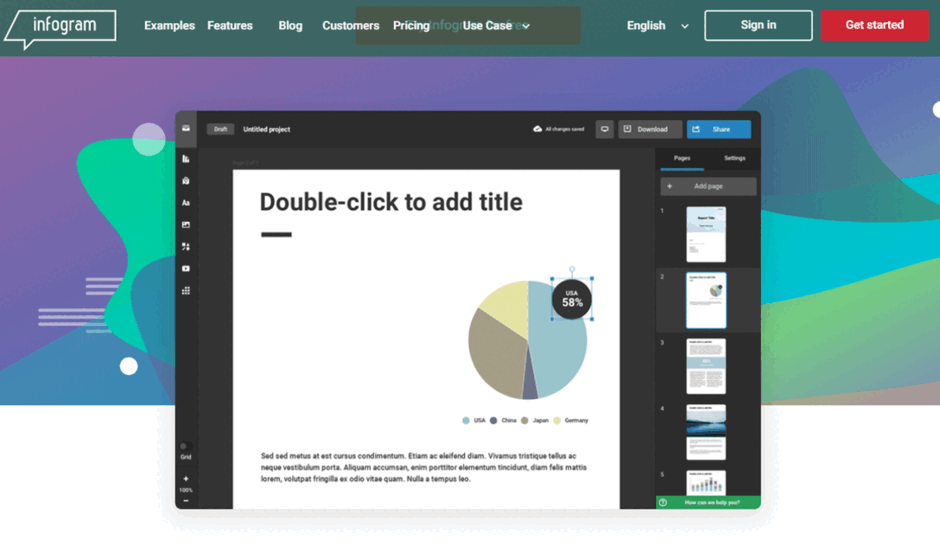Switch to the Pages tab
The width and height of the screenshot is (940, 551).
682,158
